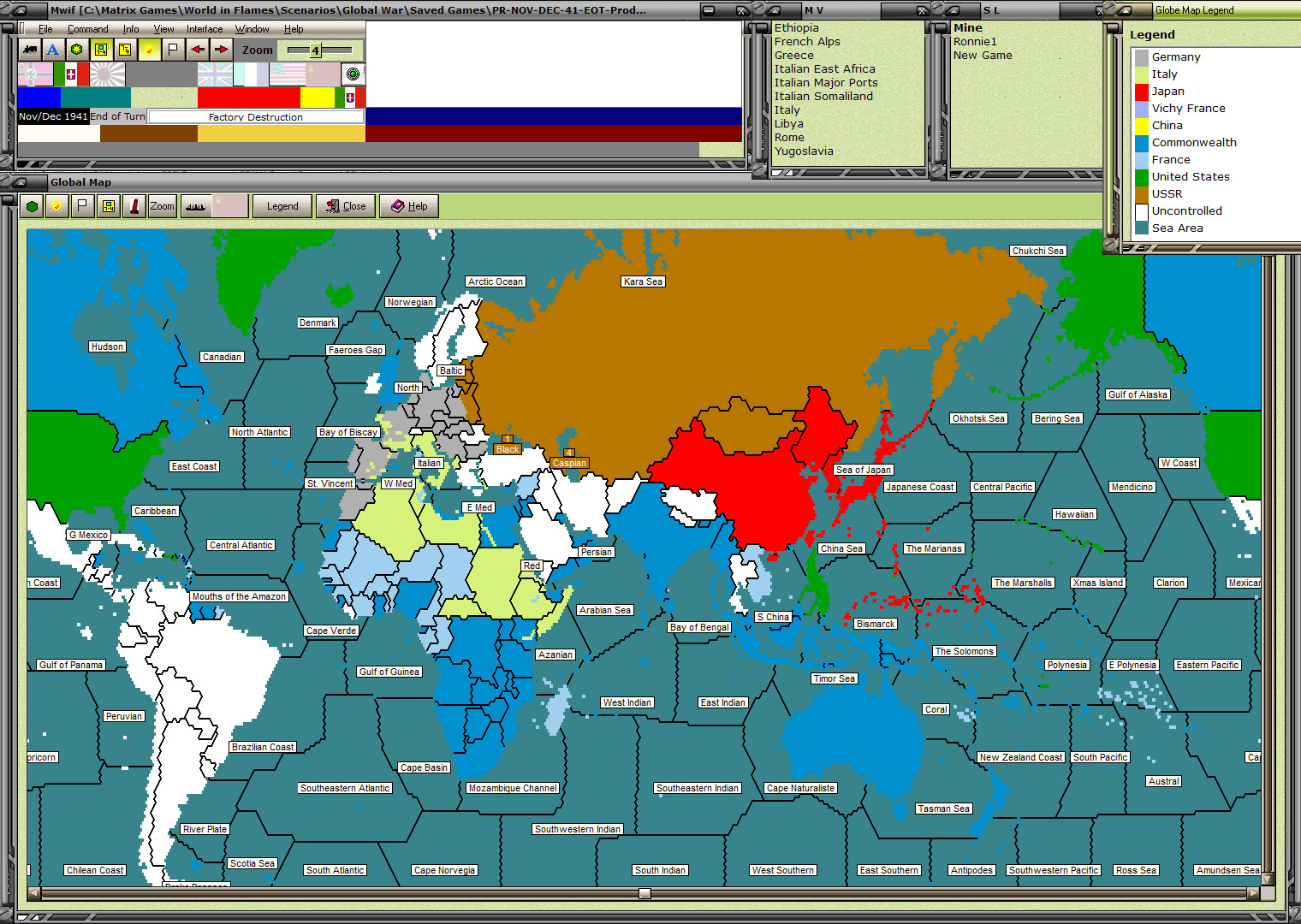
Task: Select Yugoslavia in the M V list
Action: (x=804, y=151)
